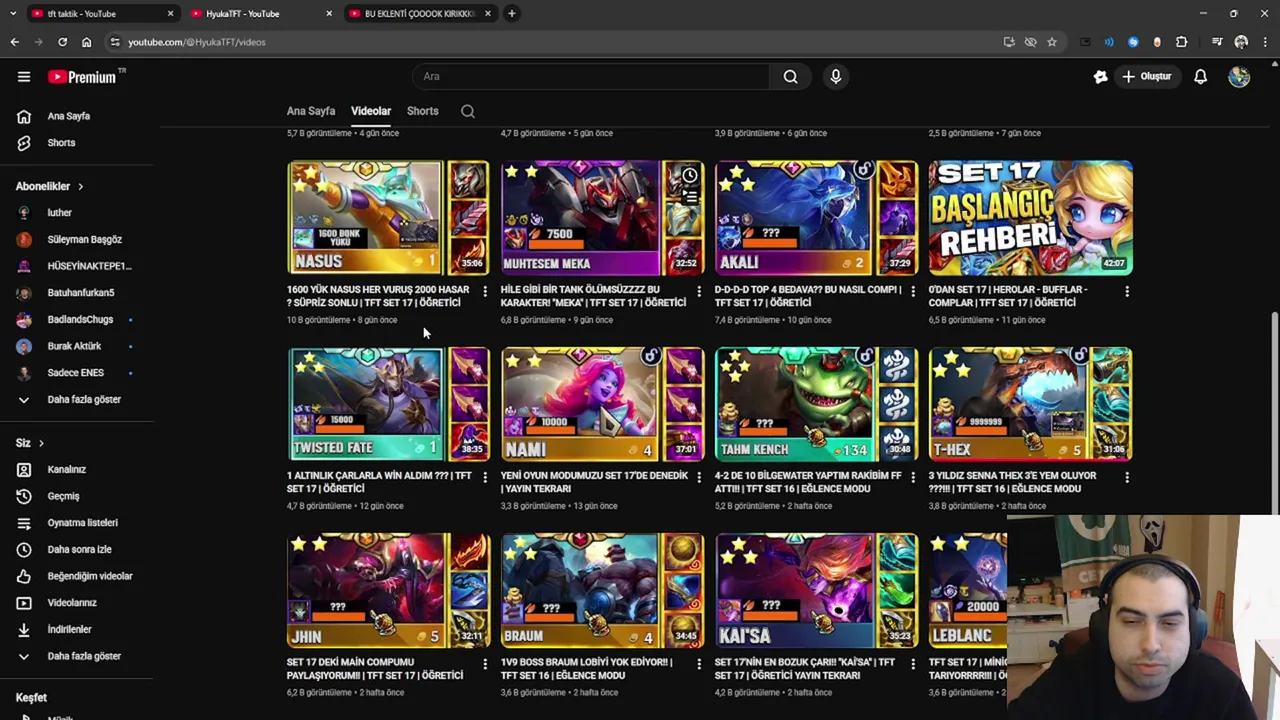Image resolution: width=1280 pixels, height=720 pixels.
Task: Click the YouTube search input field
Action: coord(590,76)
